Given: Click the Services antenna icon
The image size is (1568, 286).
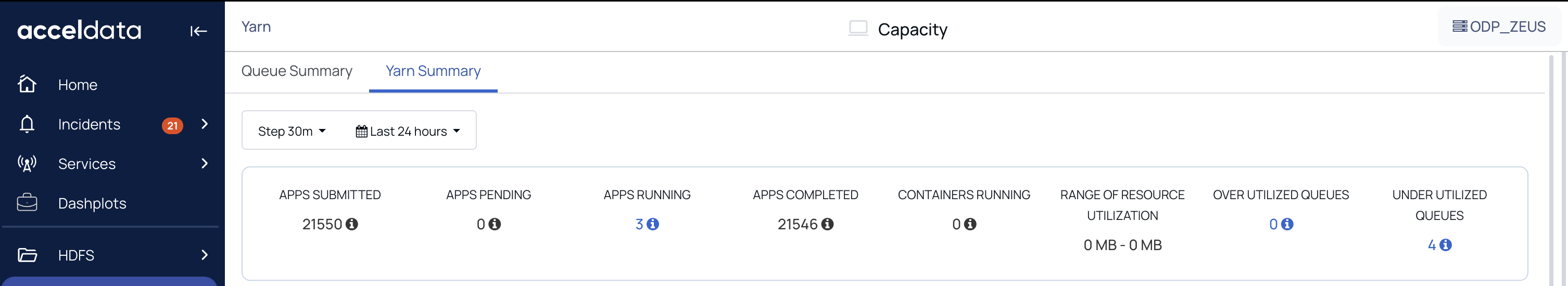Looking at the screenshot, I should [x=27, y=163].
